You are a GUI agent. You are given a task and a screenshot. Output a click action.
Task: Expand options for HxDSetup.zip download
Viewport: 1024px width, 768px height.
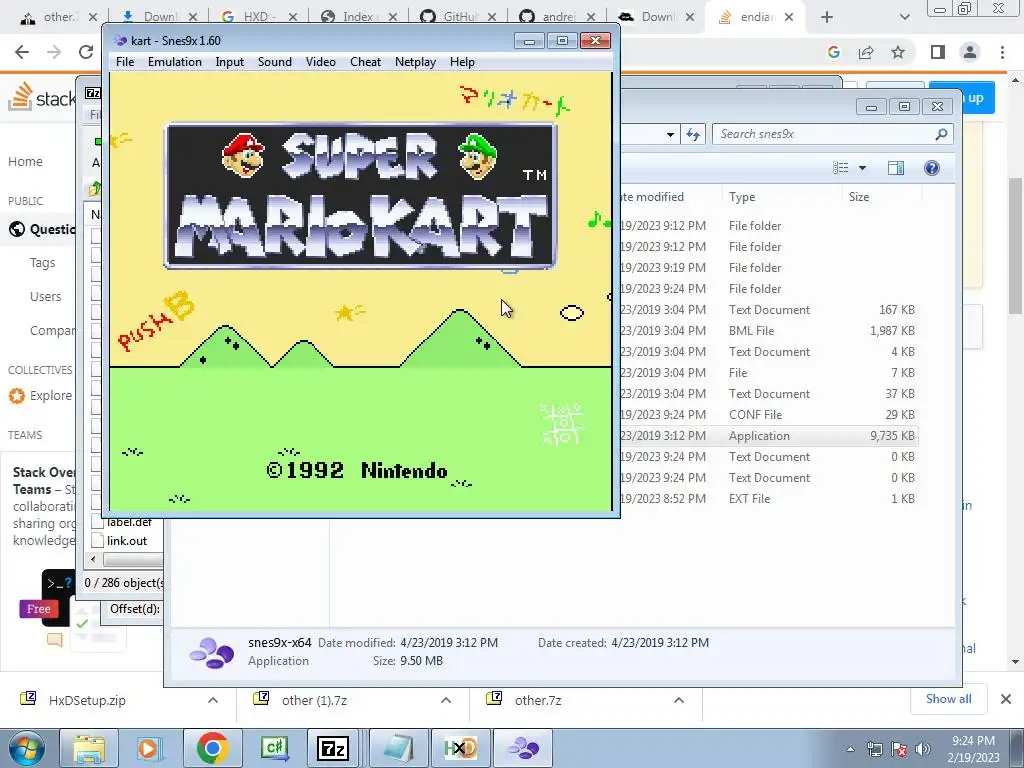212,700
